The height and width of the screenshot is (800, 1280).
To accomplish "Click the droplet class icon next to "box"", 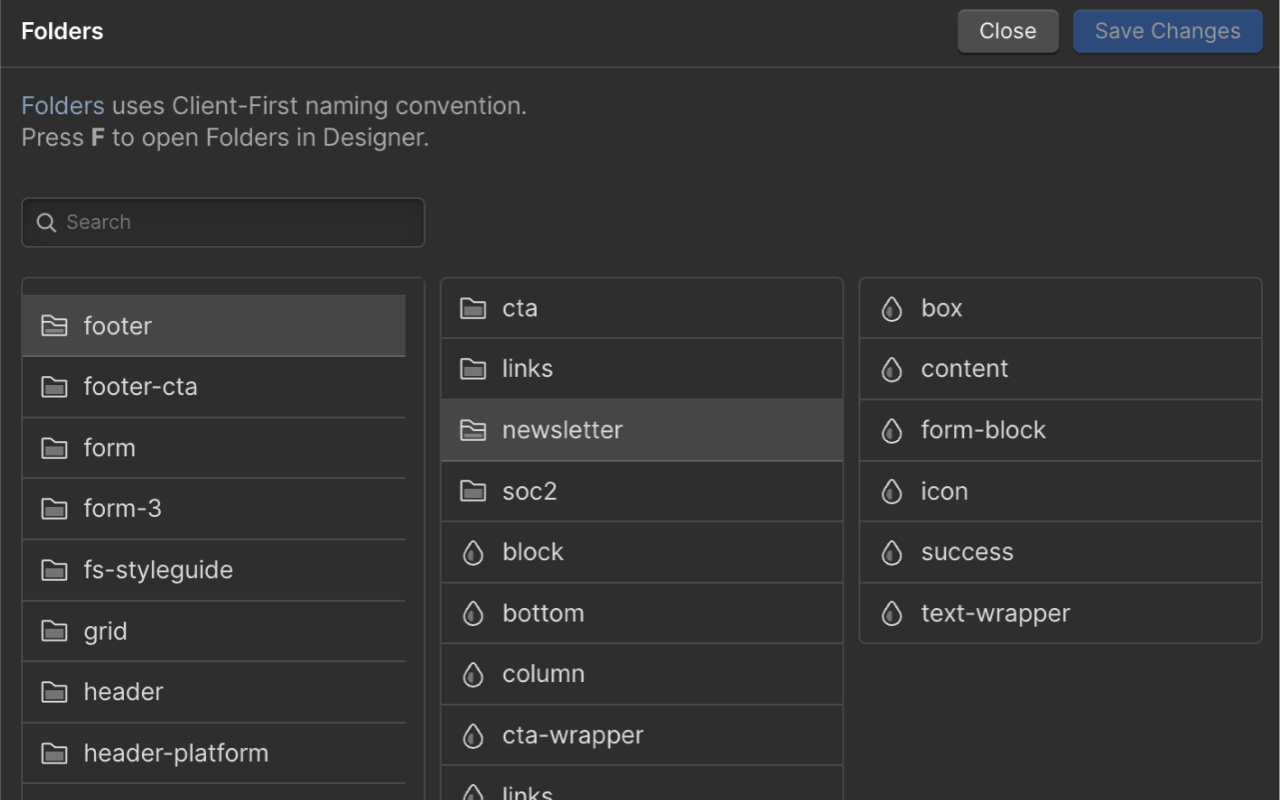I will coord(891,308).
